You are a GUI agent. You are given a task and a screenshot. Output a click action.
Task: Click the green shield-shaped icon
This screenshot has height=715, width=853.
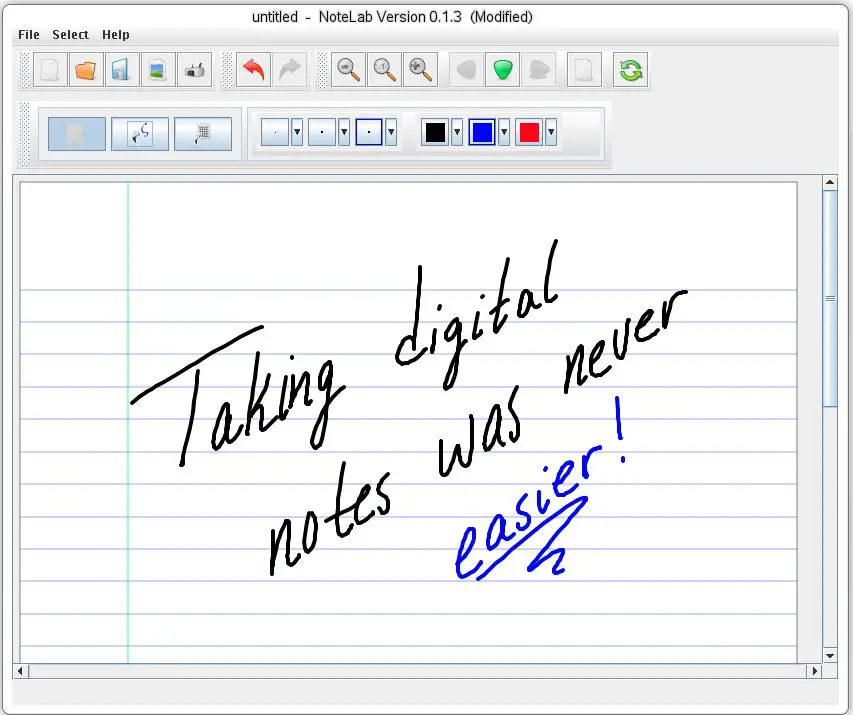pyautogui.click(x=502, y=70)
